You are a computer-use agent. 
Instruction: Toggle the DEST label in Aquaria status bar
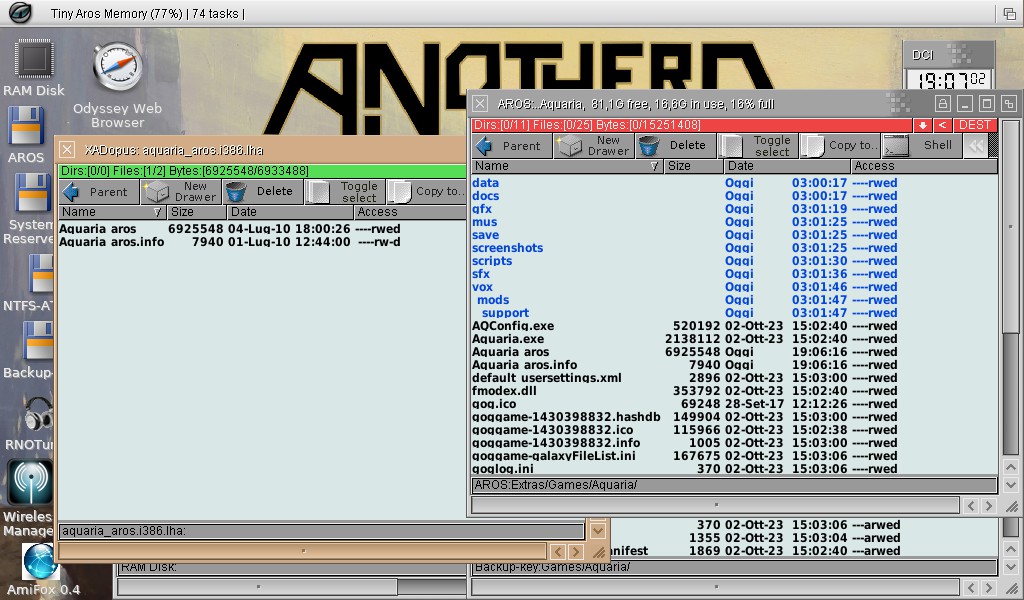[974, 125]
